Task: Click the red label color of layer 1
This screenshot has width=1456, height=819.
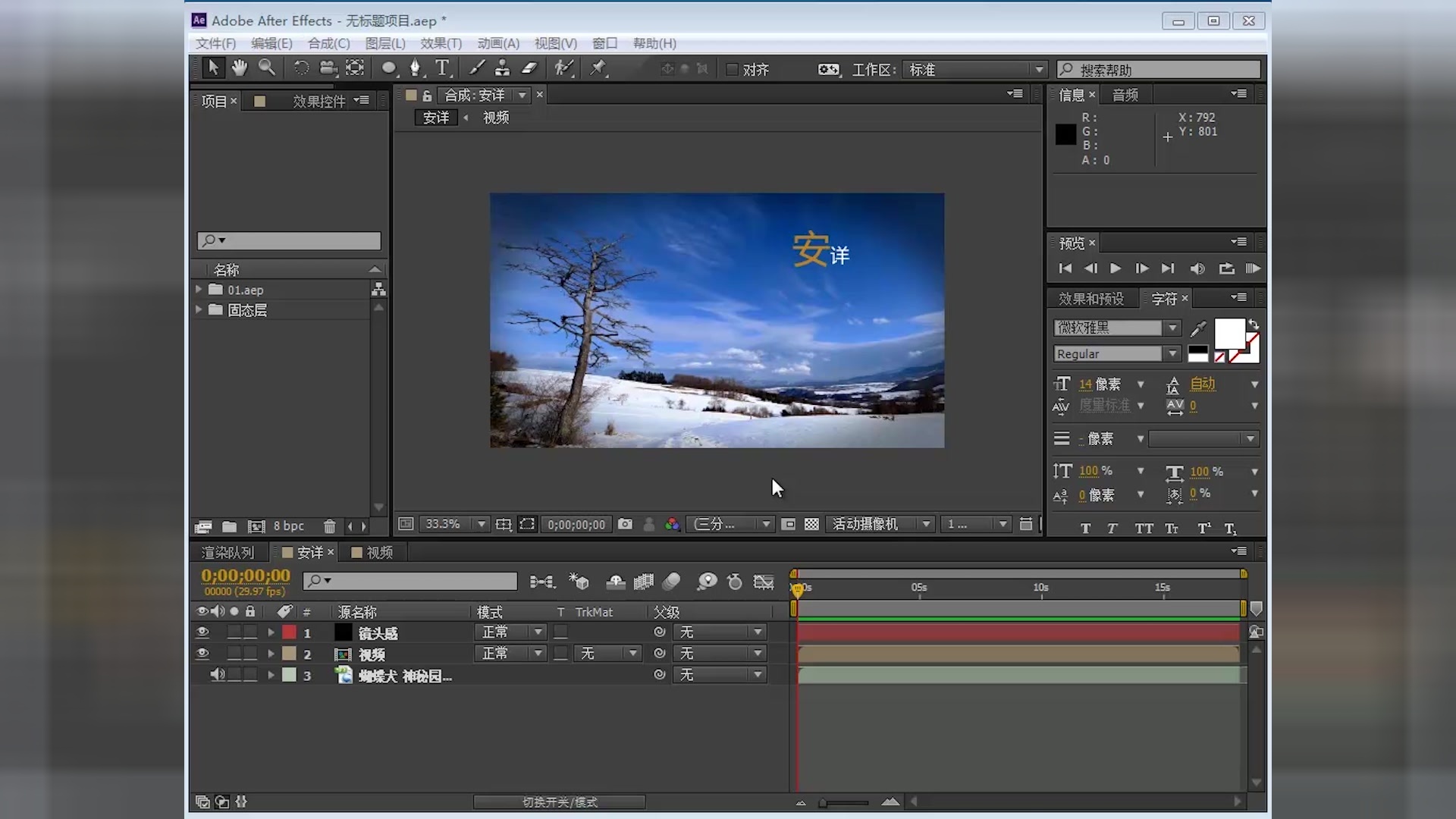Action: pos(290,632)
